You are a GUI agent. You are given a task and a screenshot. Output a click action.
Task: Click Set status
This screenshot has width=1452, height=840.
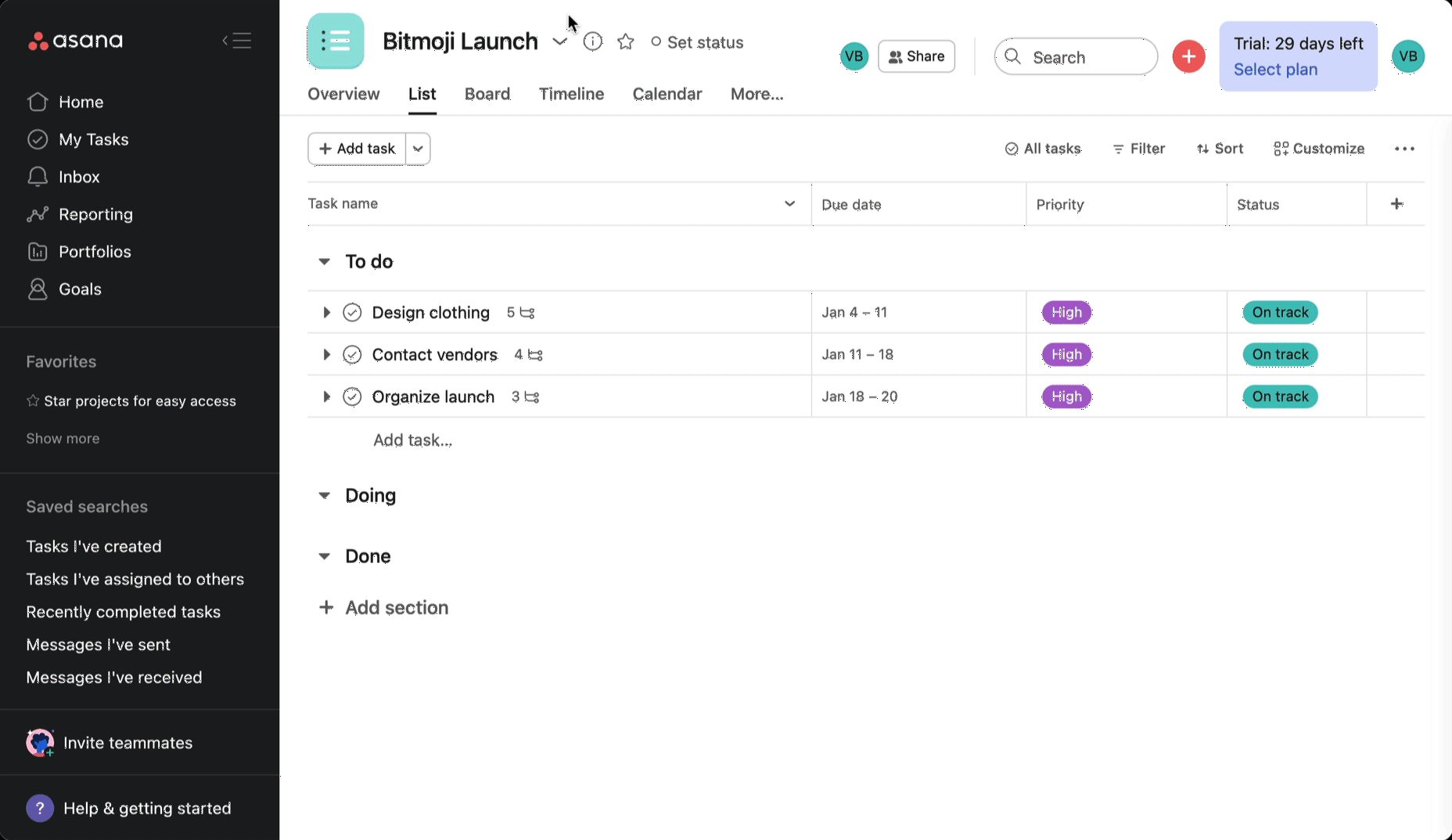click(x=696, y=42)
